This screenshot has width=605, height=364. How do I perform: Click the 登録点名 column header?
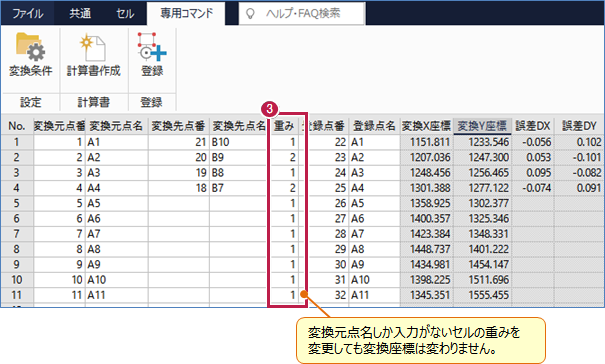(x=374, y=126)
